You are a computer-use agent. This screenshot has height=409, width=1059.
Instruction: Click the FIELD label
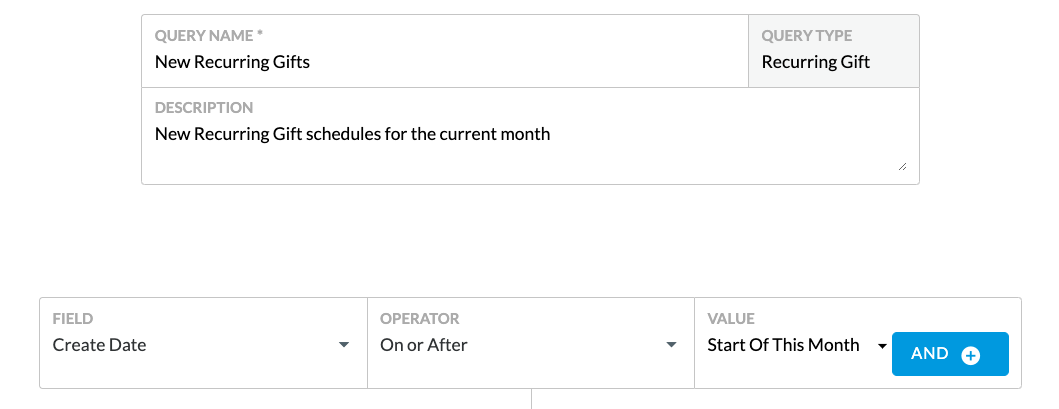pyautogui.click(x=73, y=319)
